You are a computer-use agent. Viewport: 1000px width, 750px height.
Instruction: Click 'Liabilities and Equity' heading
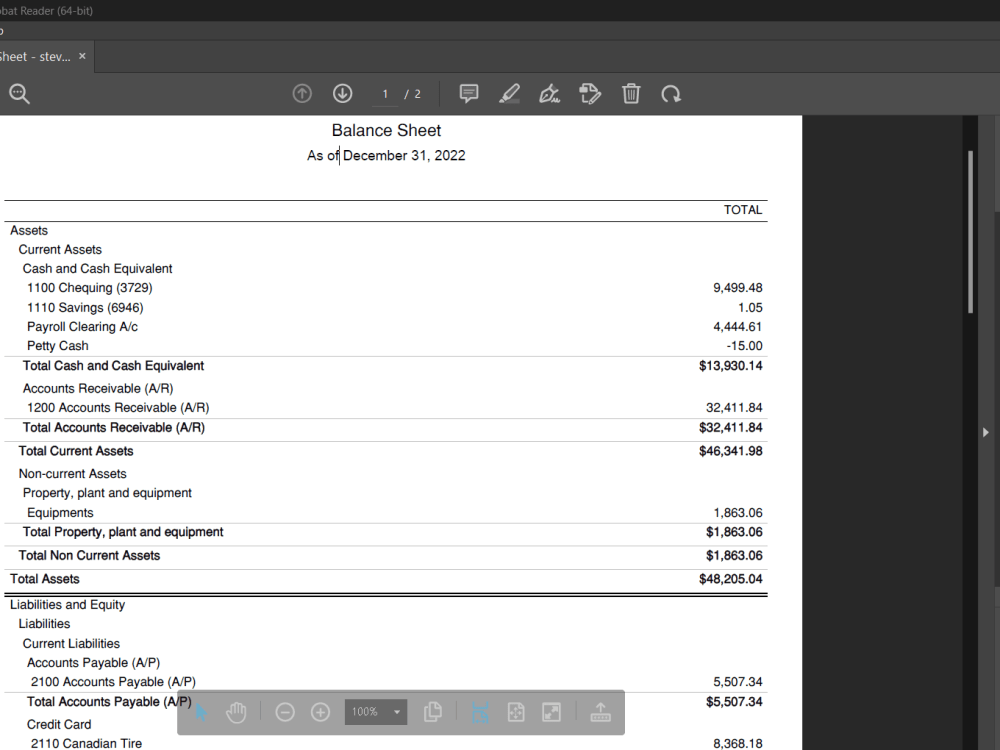(68, 605)
